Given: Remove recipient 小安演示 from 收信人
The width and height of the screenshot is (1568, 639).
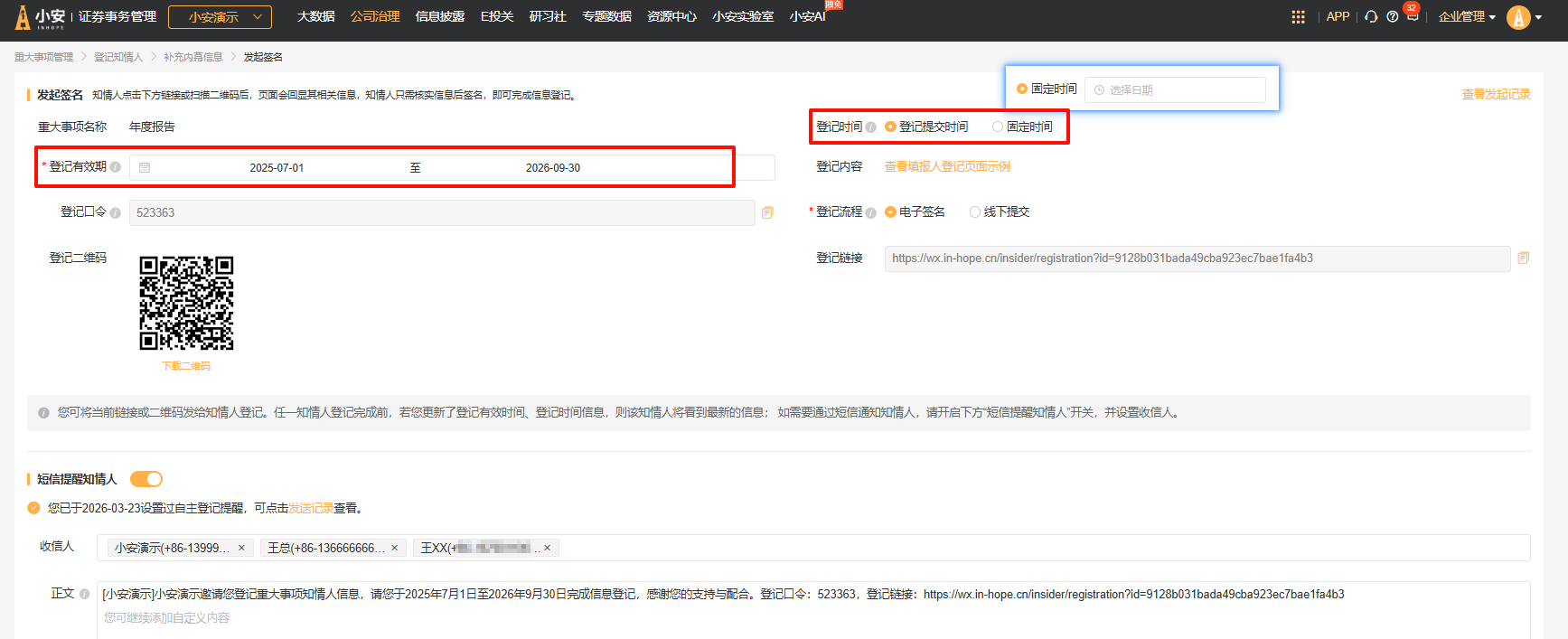Looking at the screenshot, I should point(241,548).
